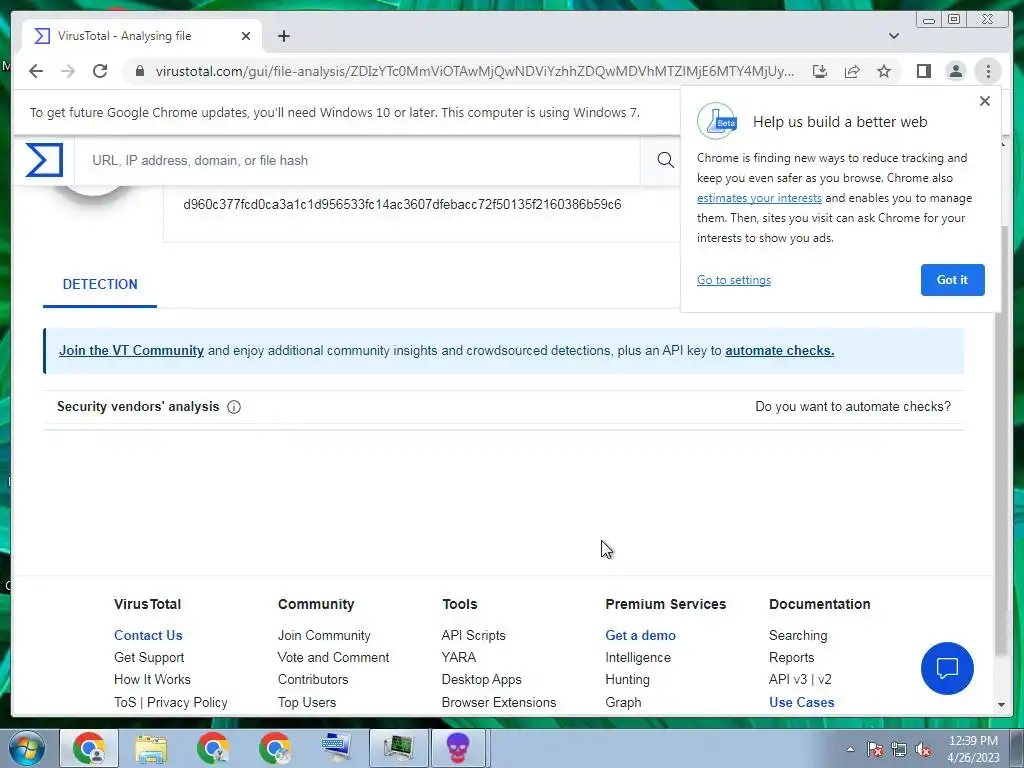The height and width of the screenshot is (768, 1024).
Task: Bookmark this page with the star icon
Action: point(884,71)
